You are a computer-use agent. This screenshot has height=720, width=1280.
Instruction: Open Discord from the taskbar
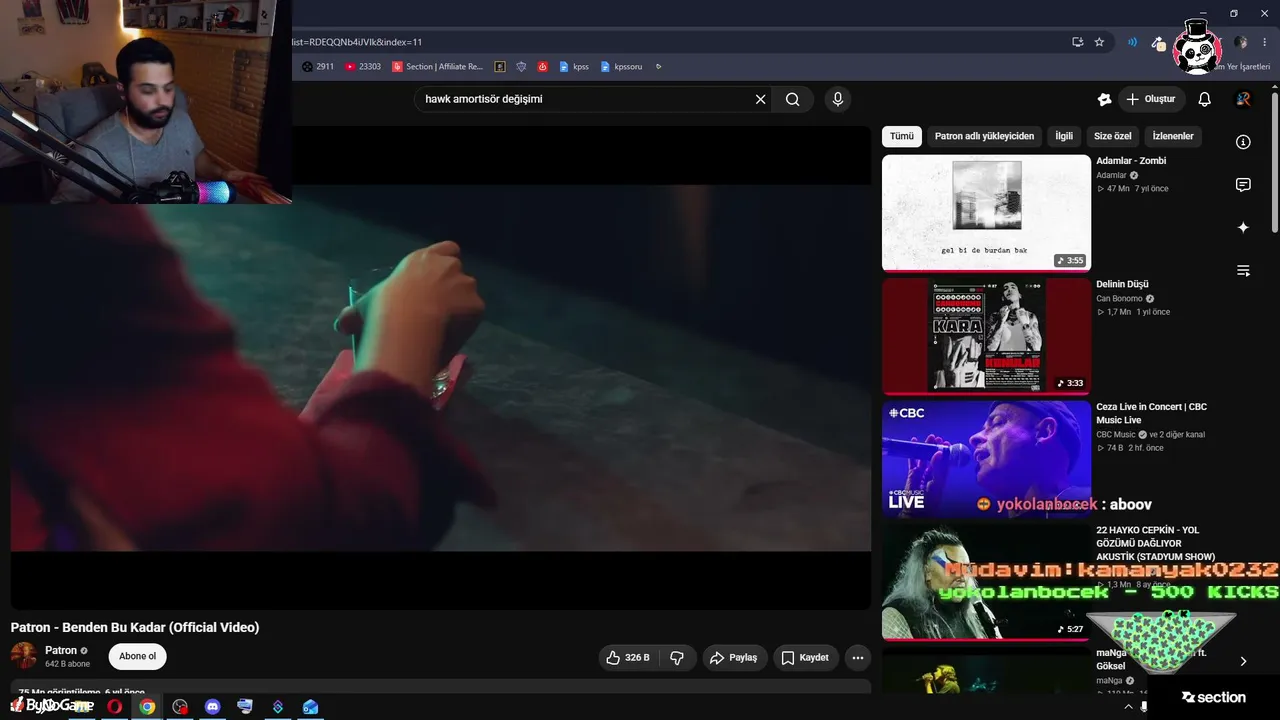tap(212, 706)
